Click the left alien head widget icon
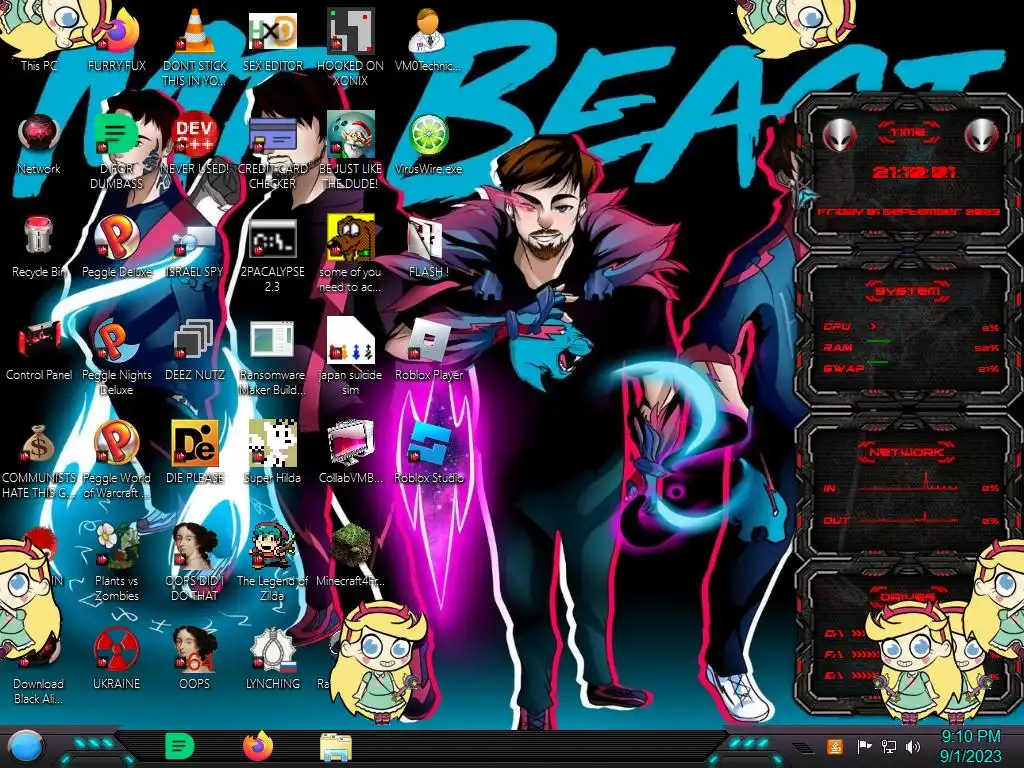The height and width of the screenshot is (768, 1024). [x=839, y=135]
